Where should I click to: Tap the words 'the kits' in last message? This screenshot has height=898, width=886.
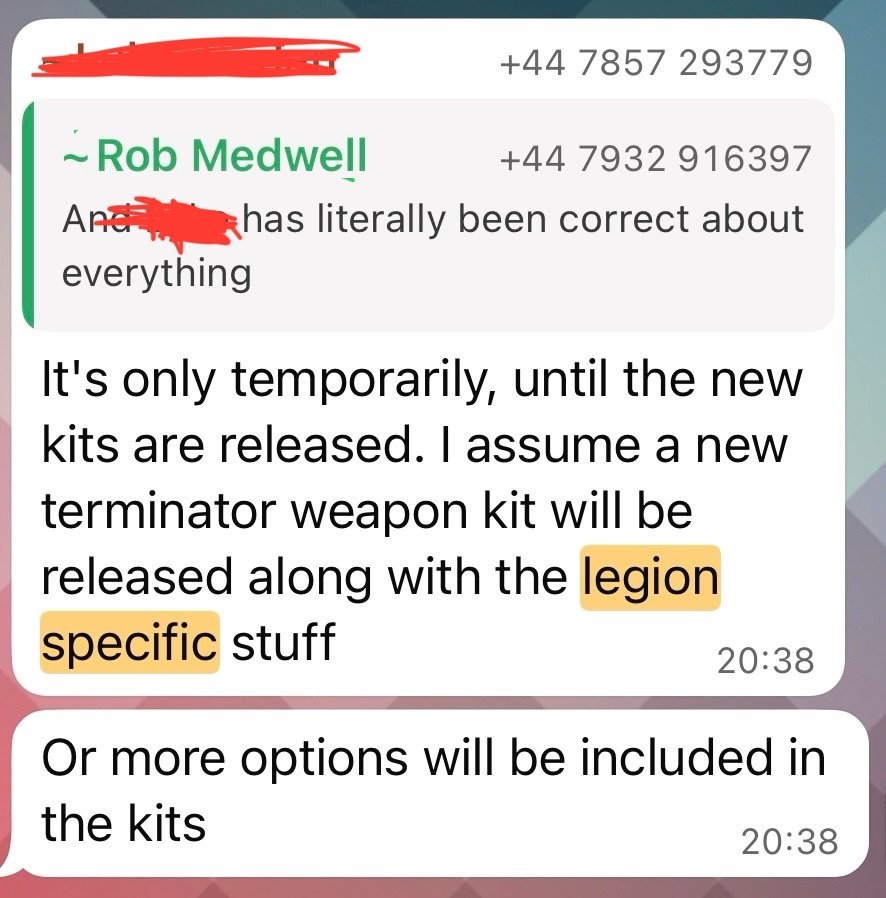[123, 824]
